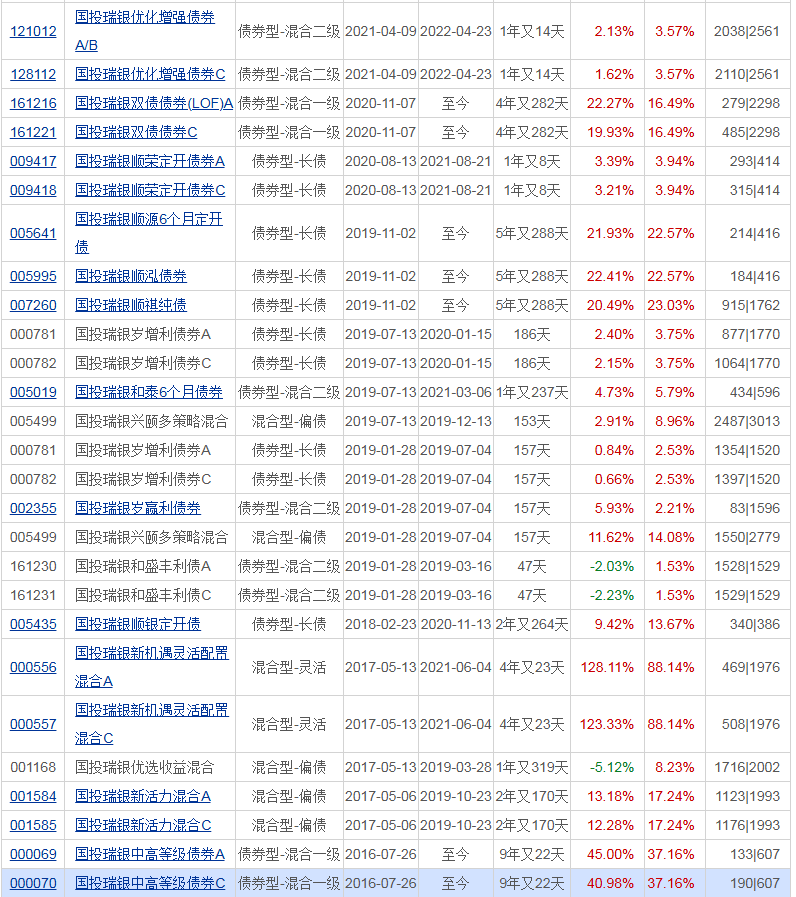Open fund code link 005435

coord(33,625)
